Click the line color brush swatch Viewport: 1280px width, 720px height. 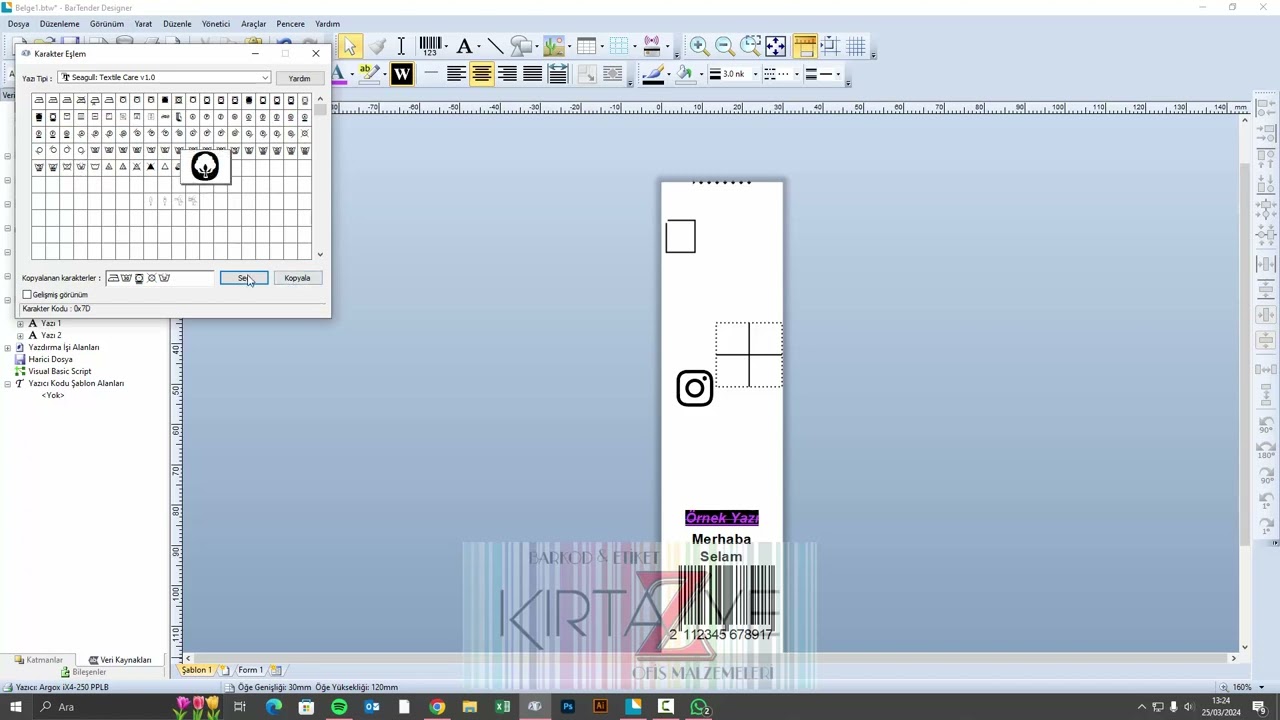pos(653,74)
